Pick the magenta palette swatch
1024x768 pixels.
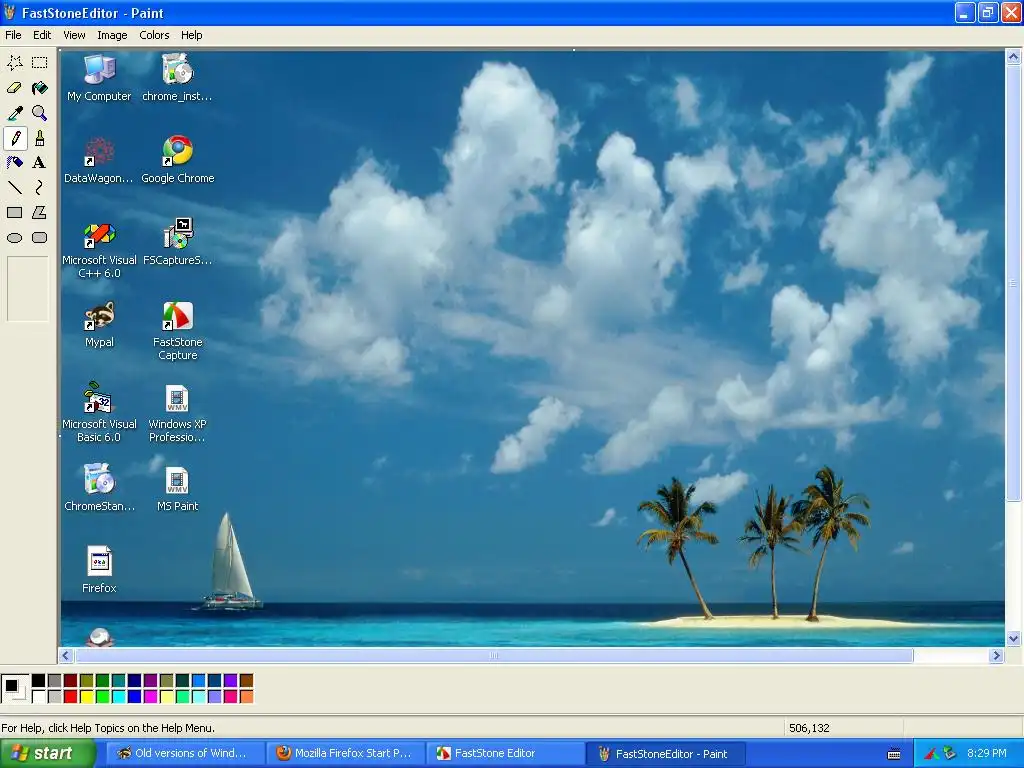click(x=151, y=696)
